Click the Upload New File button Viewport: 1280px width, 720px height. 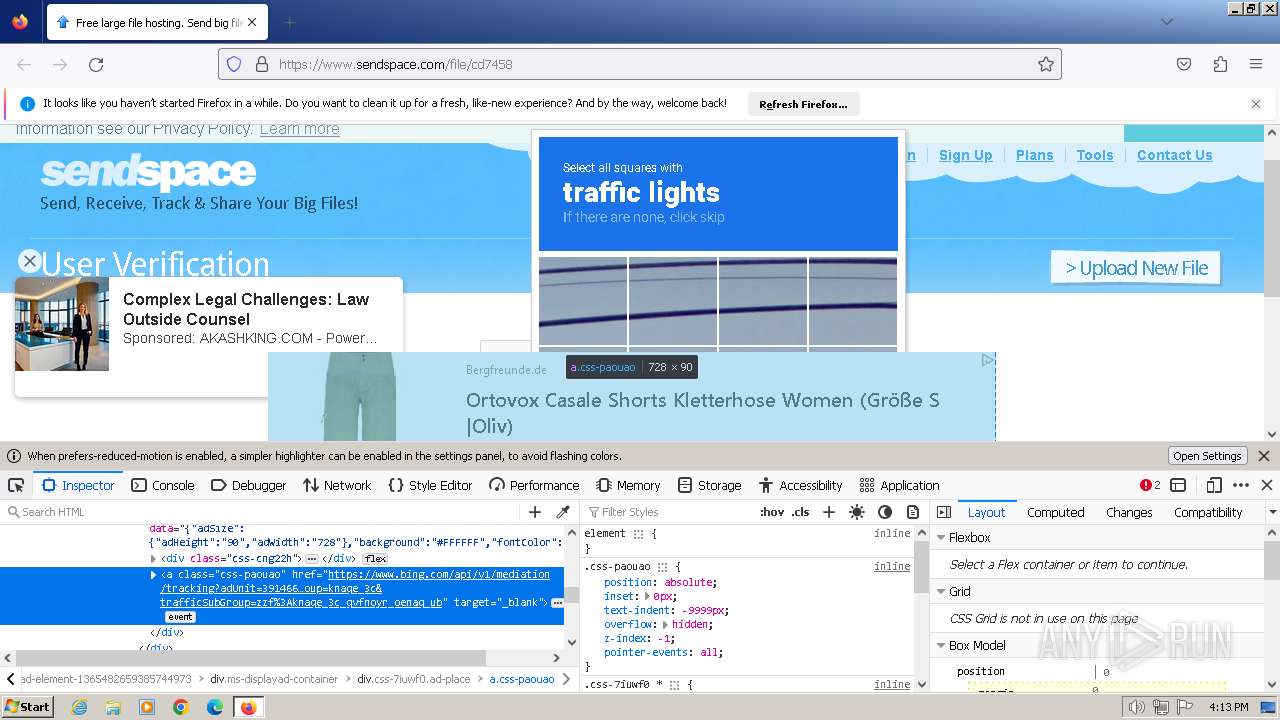click(x=1136, y=268)
